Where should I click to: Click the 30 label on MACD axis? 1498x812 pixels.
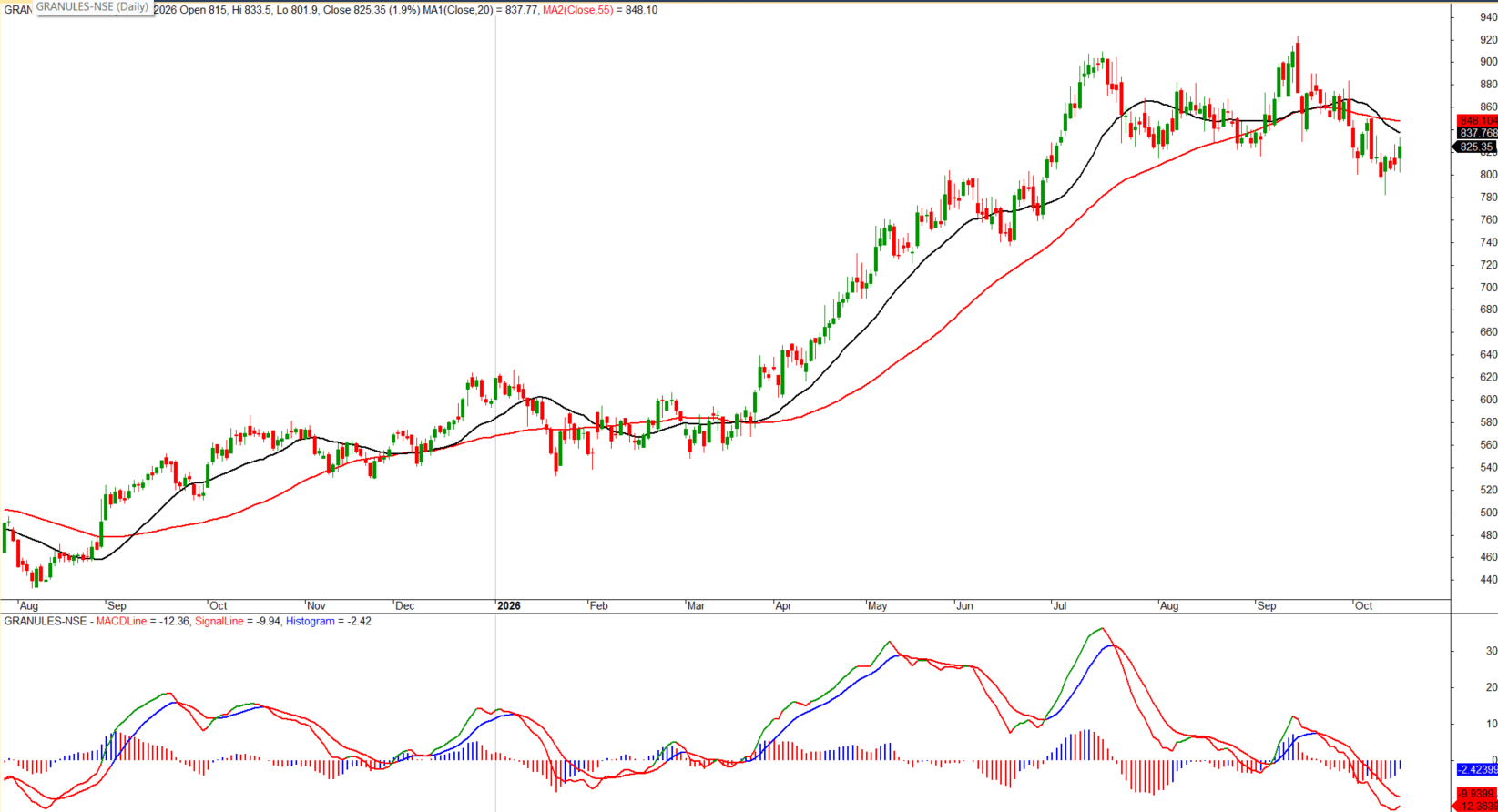click(x=1492, y=651)
